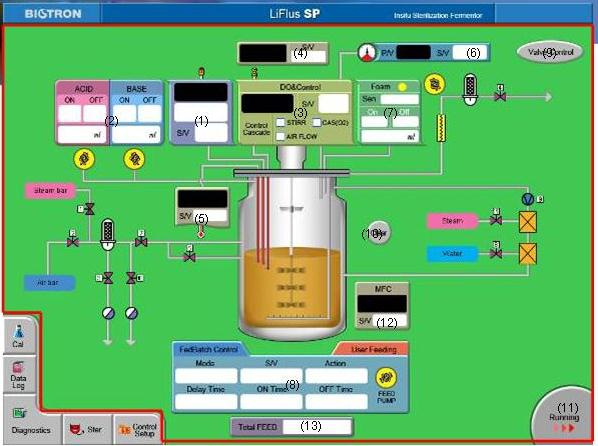Click the lower orange heat exchanger box

tap(528, 254)
